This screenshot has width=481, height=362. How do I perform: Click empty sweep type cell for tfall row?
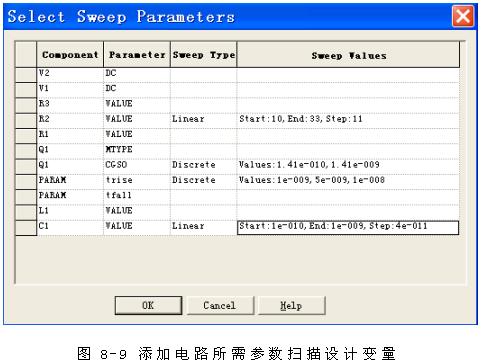click(204, 196)
